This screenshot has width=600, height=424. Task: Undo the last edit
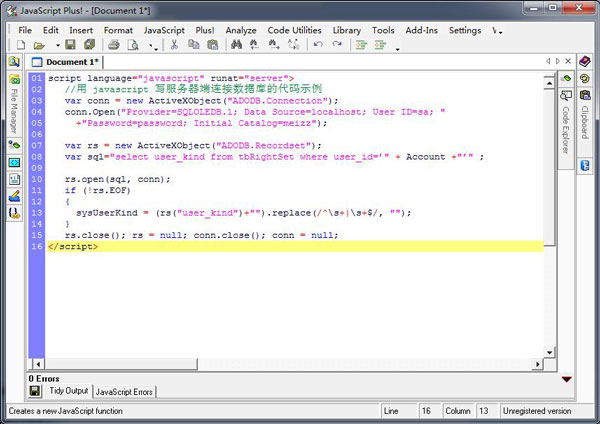point(318,44)
